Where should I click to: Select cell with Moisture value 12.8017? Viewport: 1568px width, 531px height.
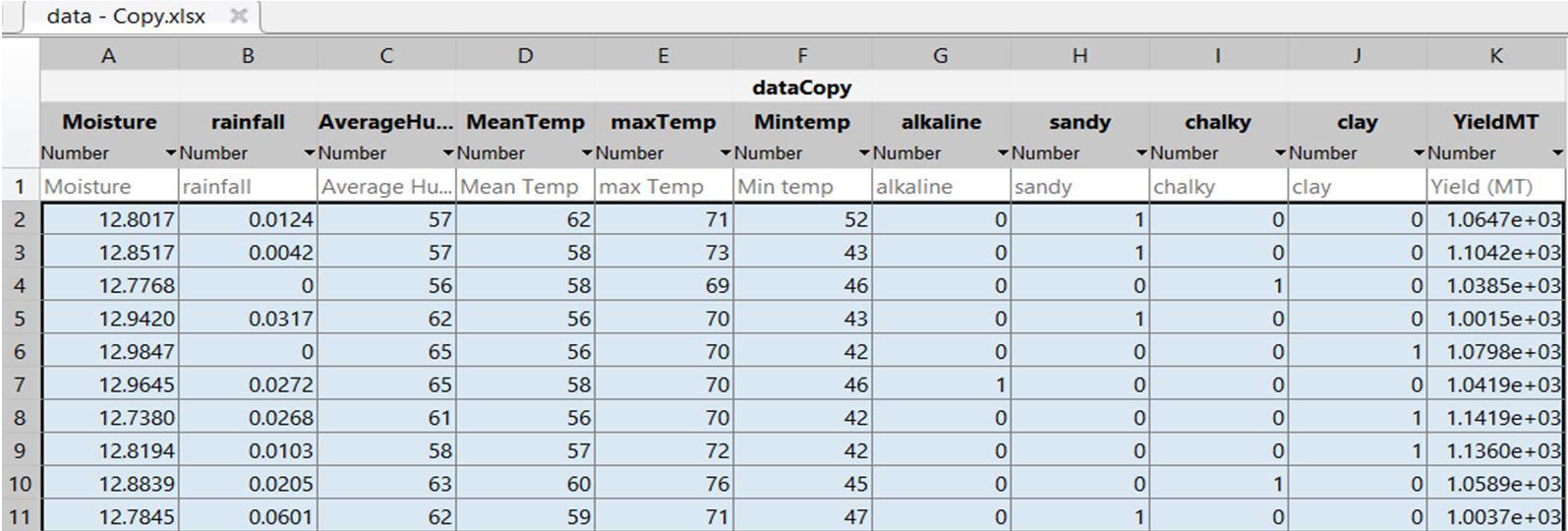109,219
